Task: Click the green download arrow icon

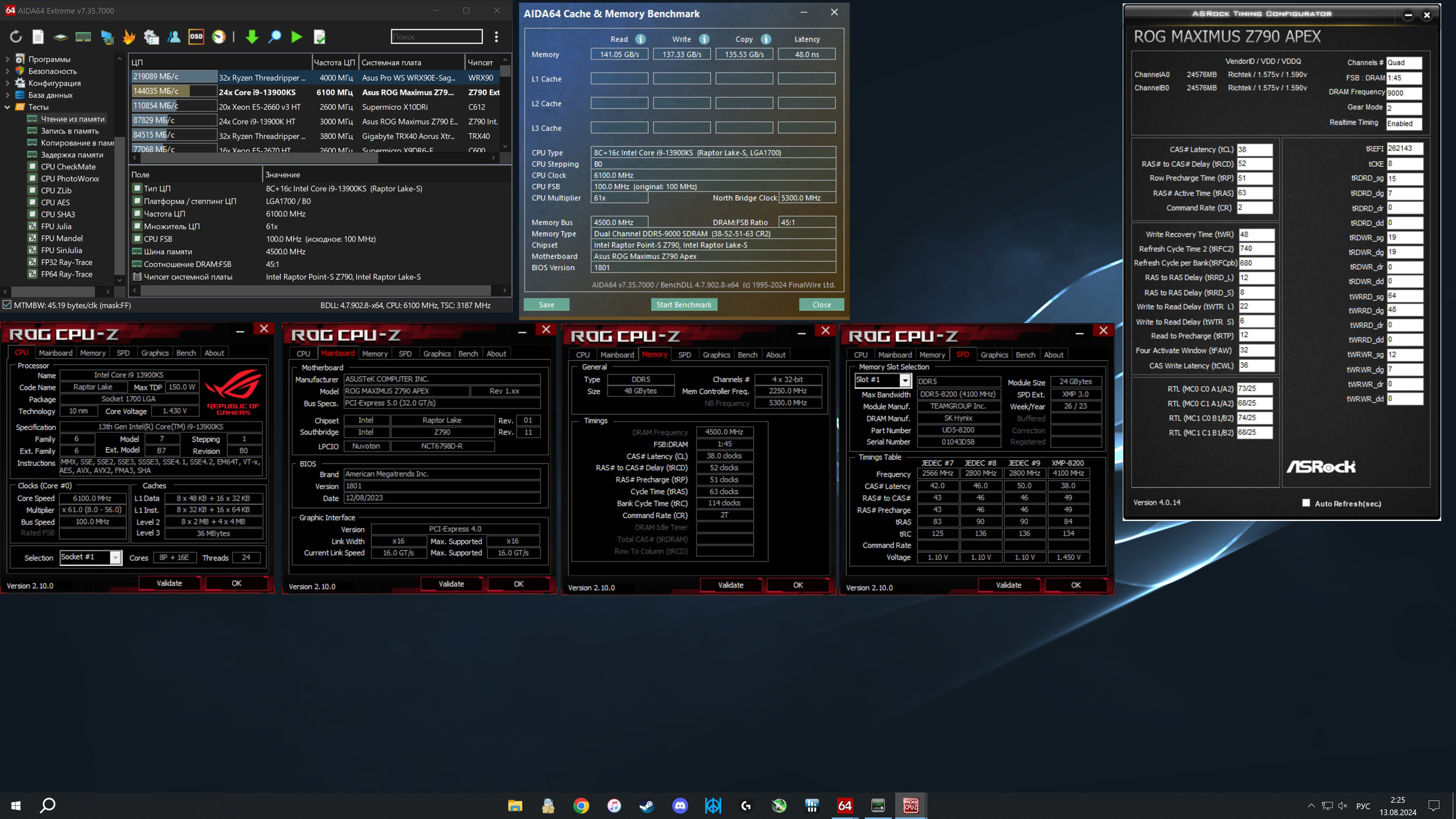Action: (x=251, y=37)
